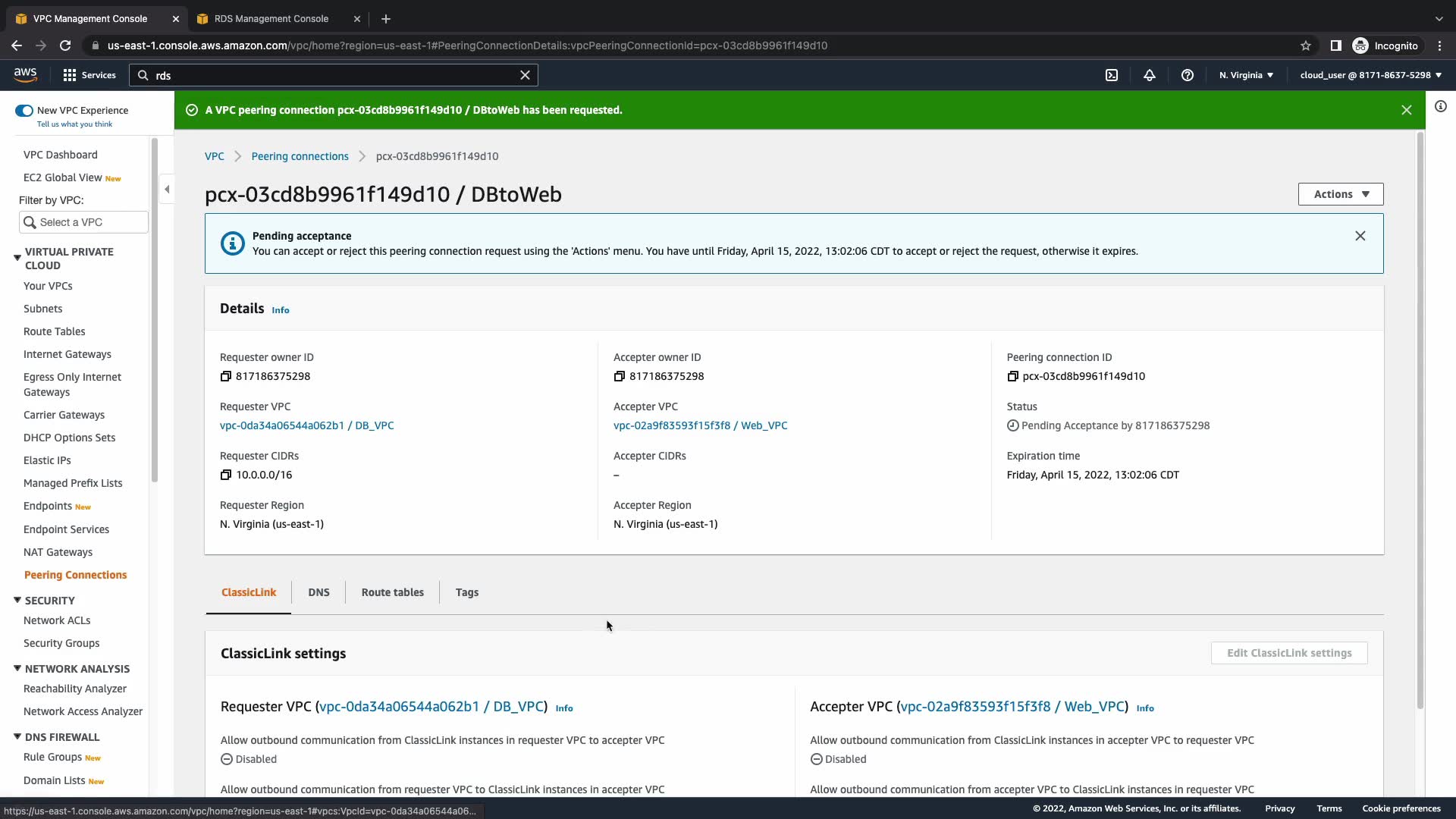
Task: Copy the Requester CIDR 10.0.0.0/16
Action: click(225, 475)
